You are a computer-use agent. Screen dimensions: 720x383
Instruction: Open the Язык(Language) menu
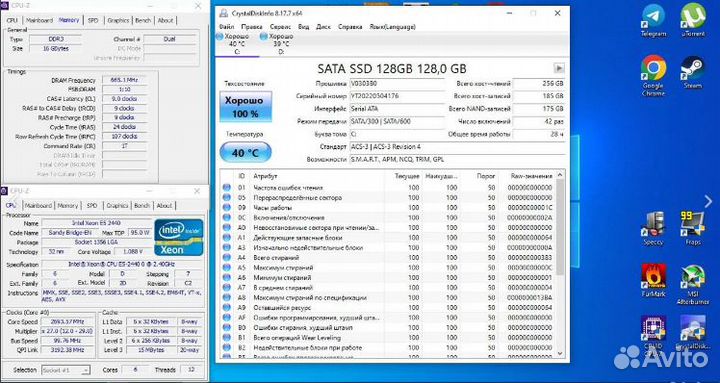392,27
